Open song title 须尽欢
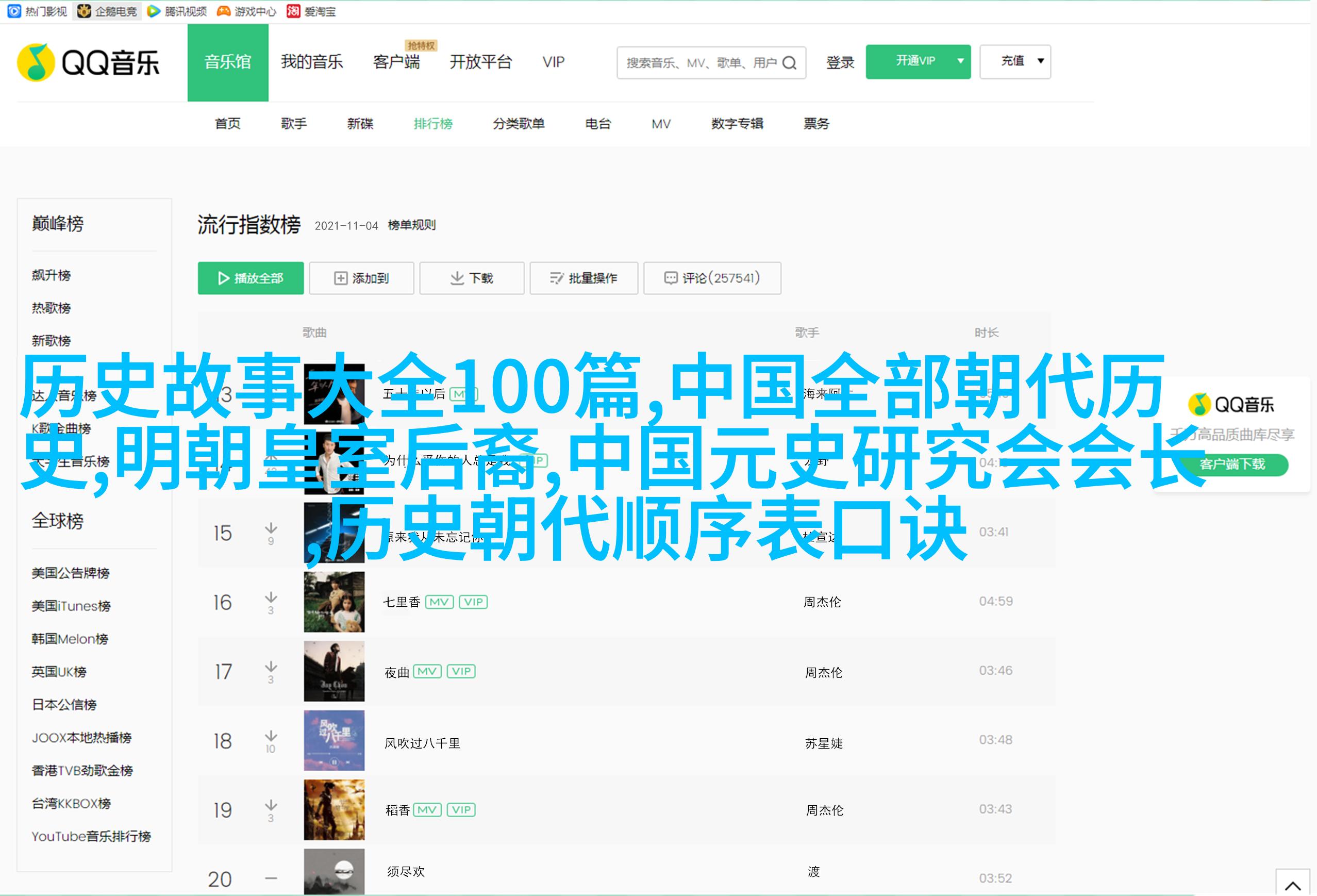Image resolution: width=1317 pixels, height=896 pixels. (406, 871)
